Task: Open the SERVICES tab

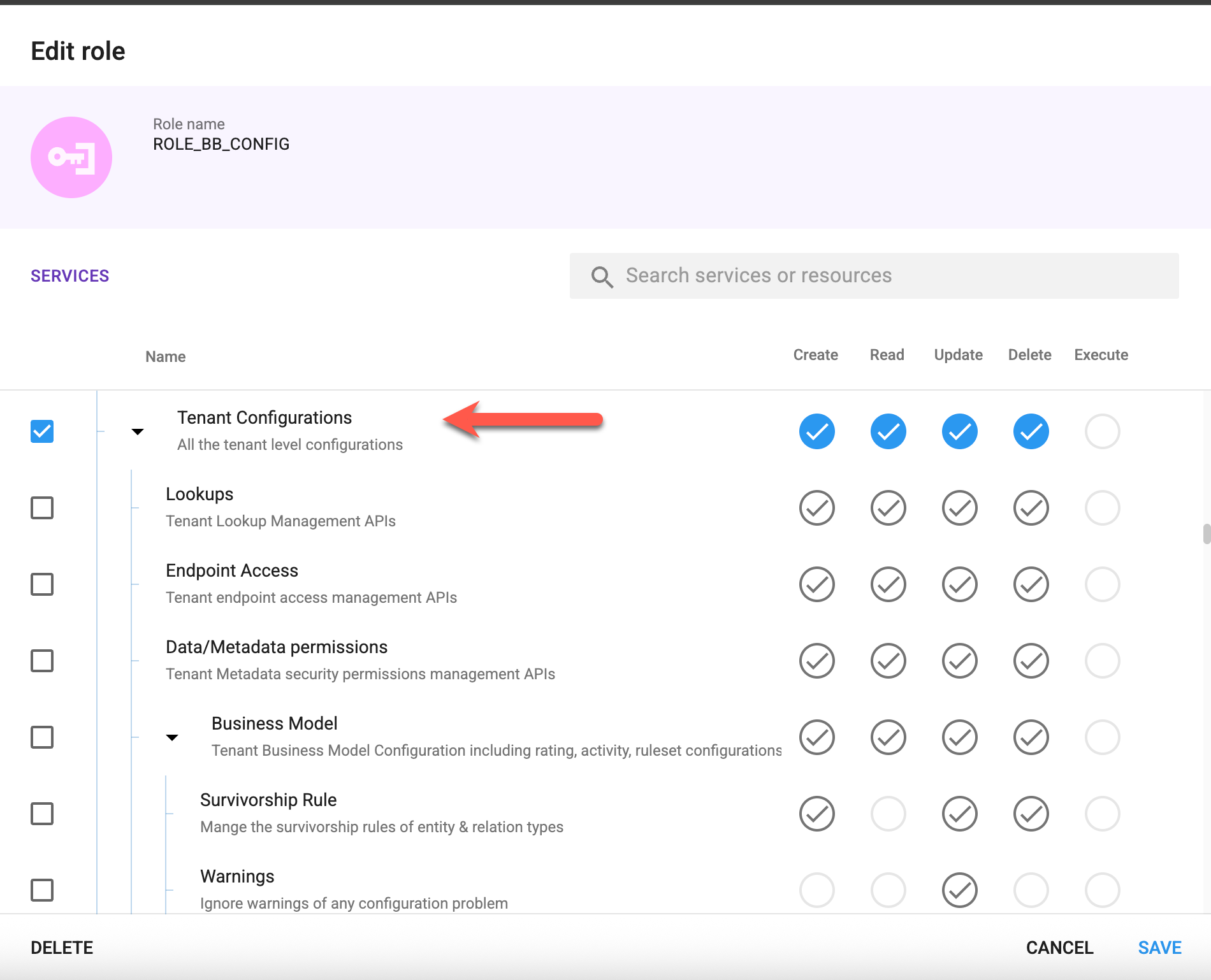Action: (70, 276)
